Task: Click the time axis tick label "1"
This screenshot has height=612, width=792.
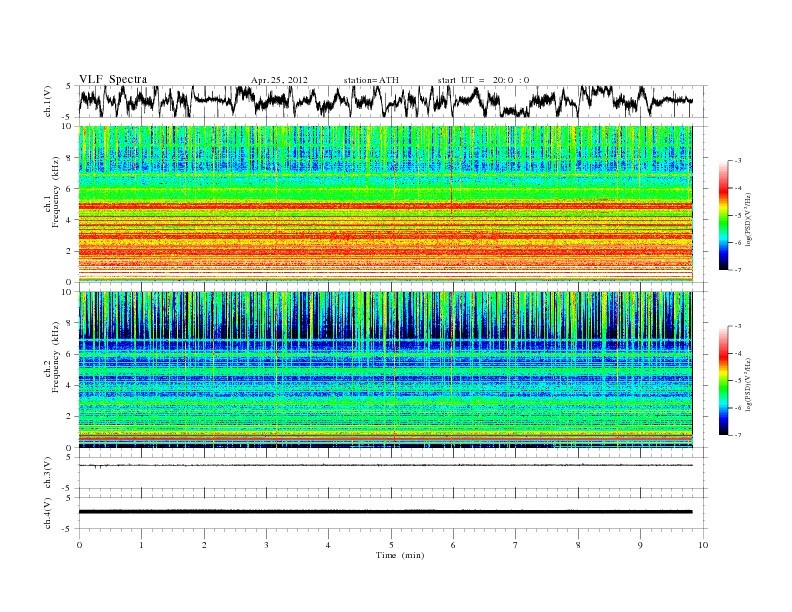Action: pyautogui.click(x=141, y=545)
